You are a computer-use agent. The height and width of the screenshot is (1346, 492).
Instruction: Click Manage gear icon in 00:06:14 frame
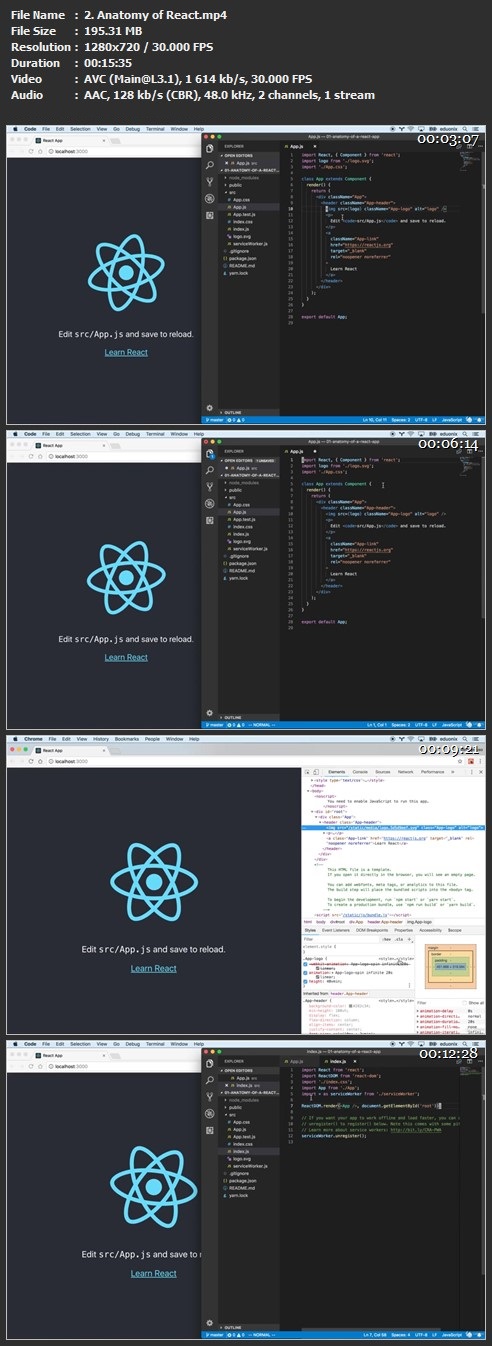click(x=209, y=712)
